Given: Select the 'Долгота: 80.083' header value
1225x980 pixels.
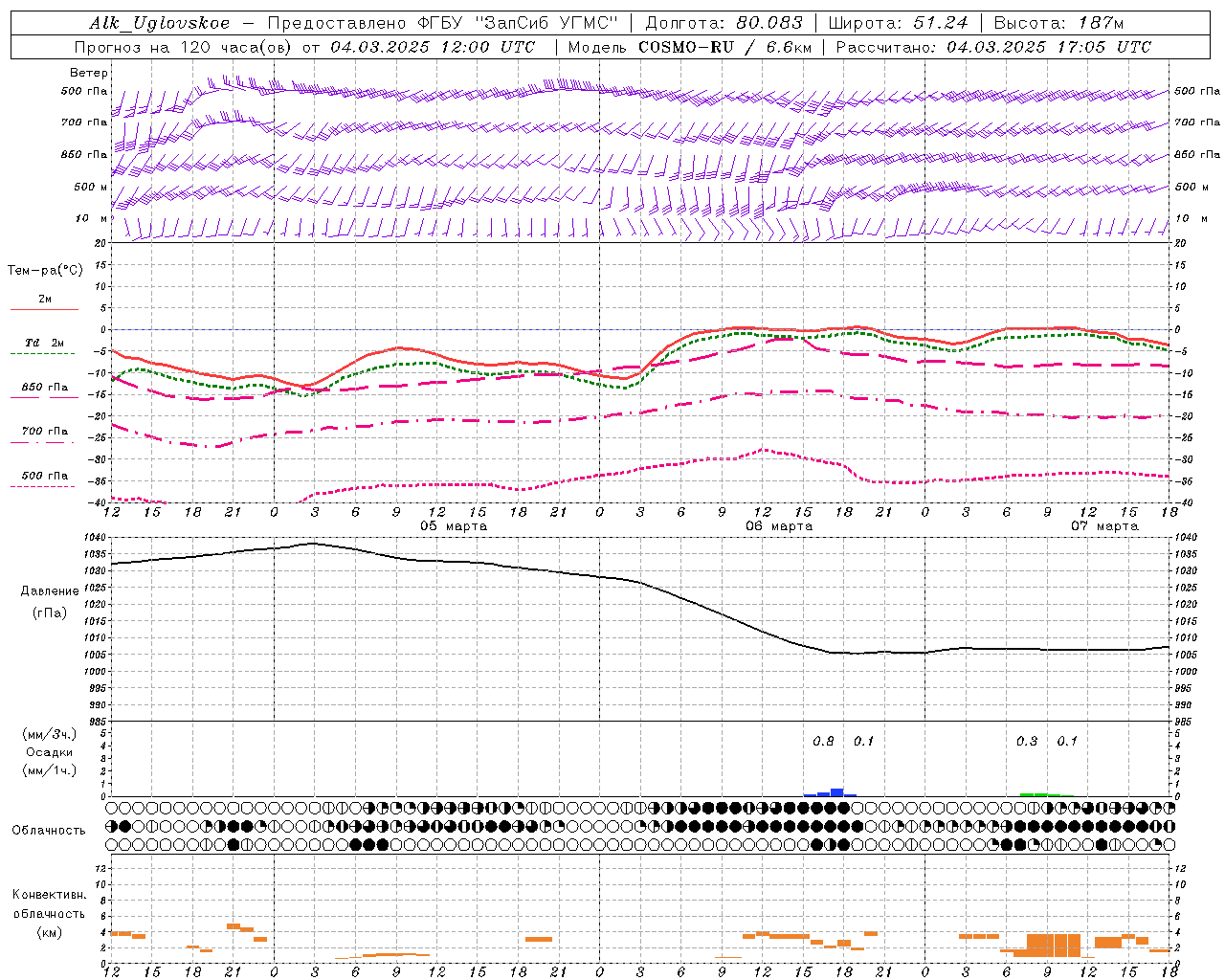Looking at the screenshot, I should (724, 23).
